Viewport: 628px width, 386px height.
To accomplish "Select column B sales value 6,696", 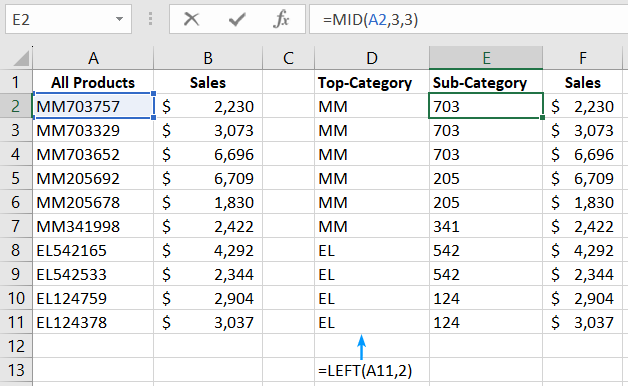I will click(208, 154).
